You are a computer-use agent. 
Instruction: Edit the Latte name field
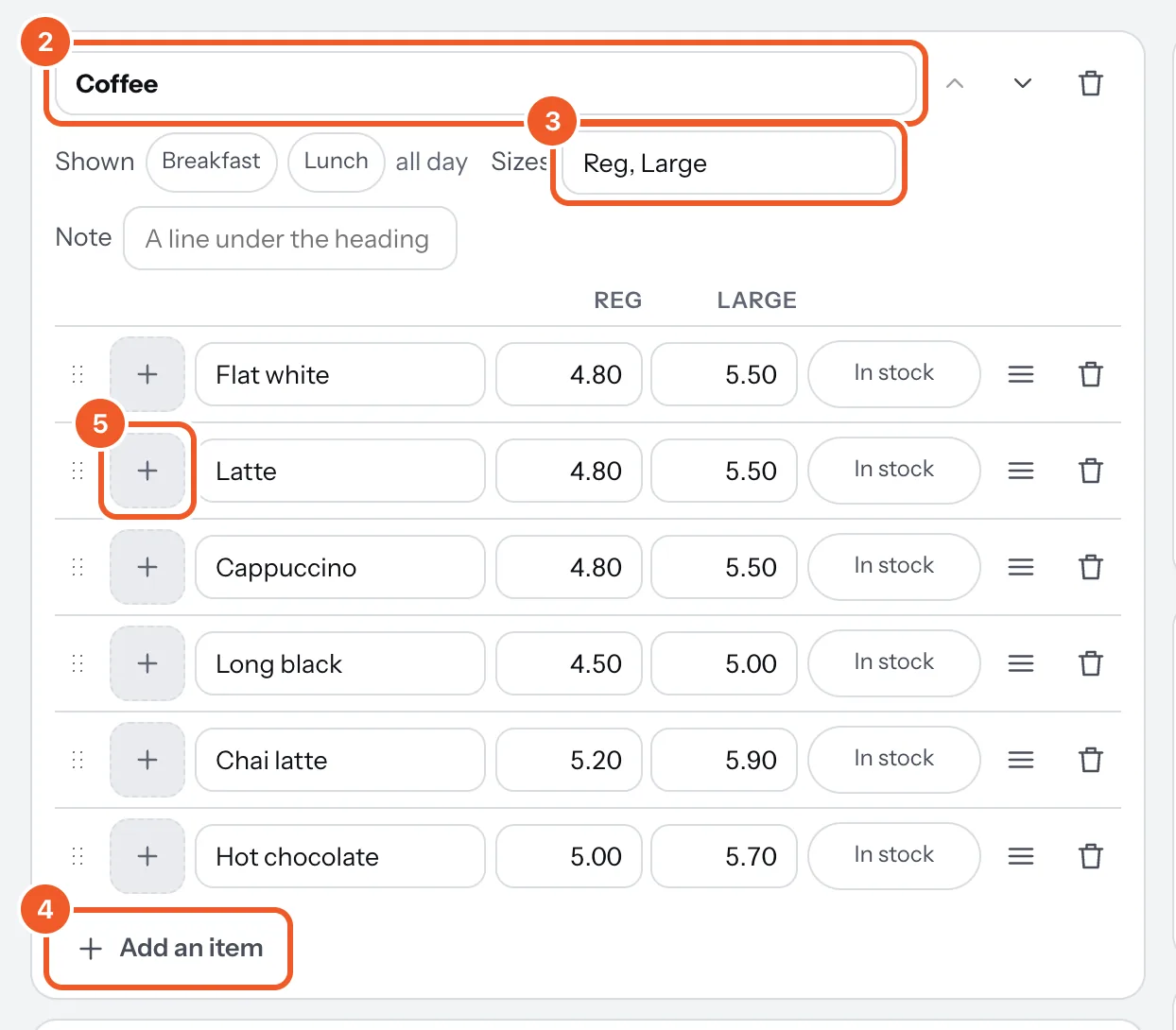[x=340, y=471]
